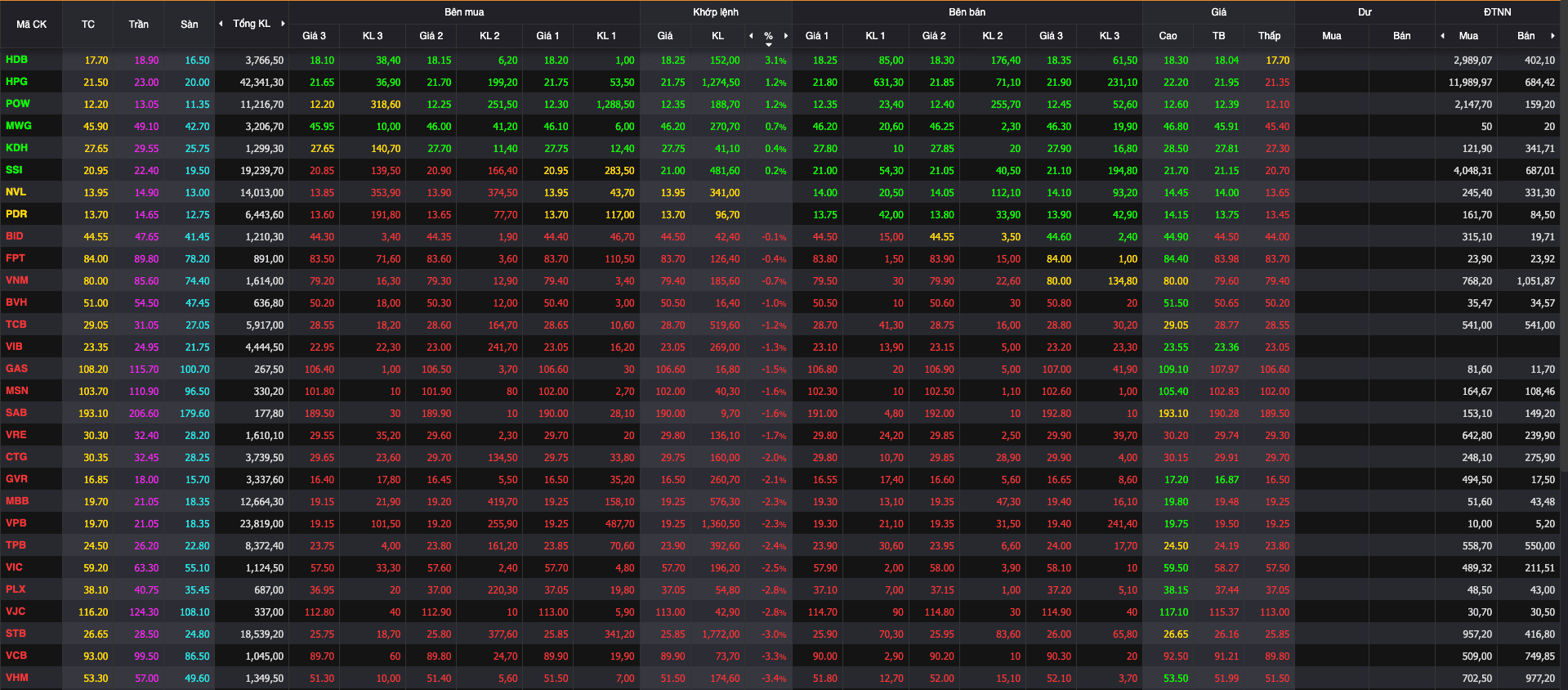This screenshot has height=690, width=1568.
Task: Click the Thấp column header
Action: pos(1269,36)
